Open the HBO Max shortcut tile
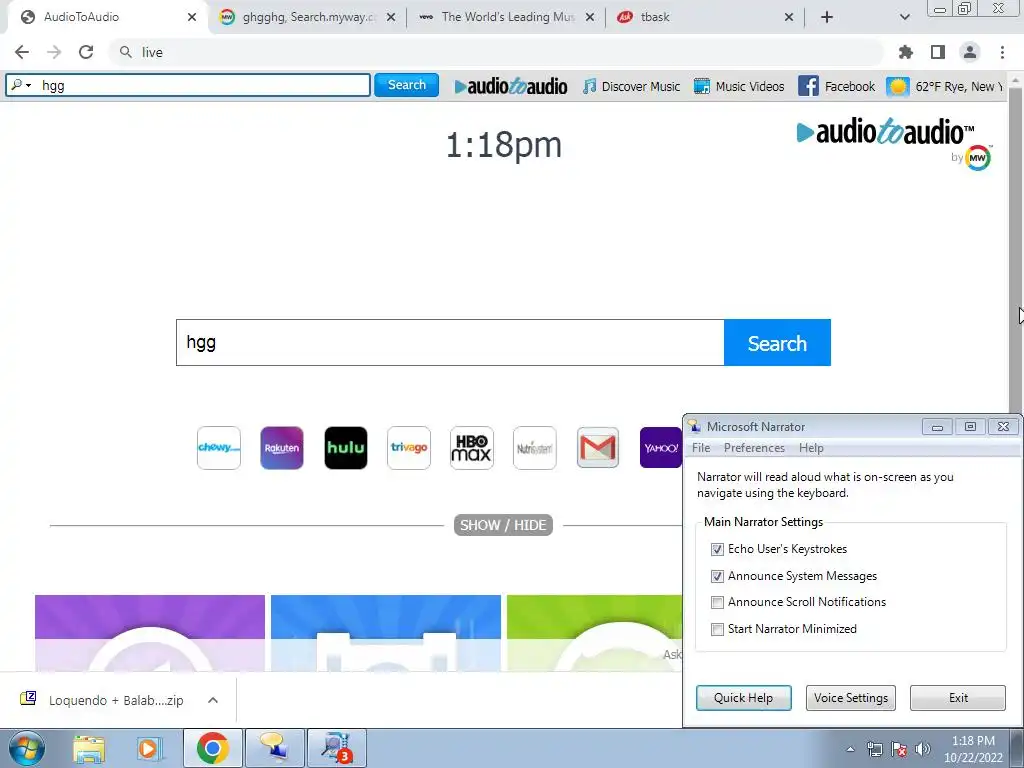This screenshot has height=768, width=1024. pos(472,448)
